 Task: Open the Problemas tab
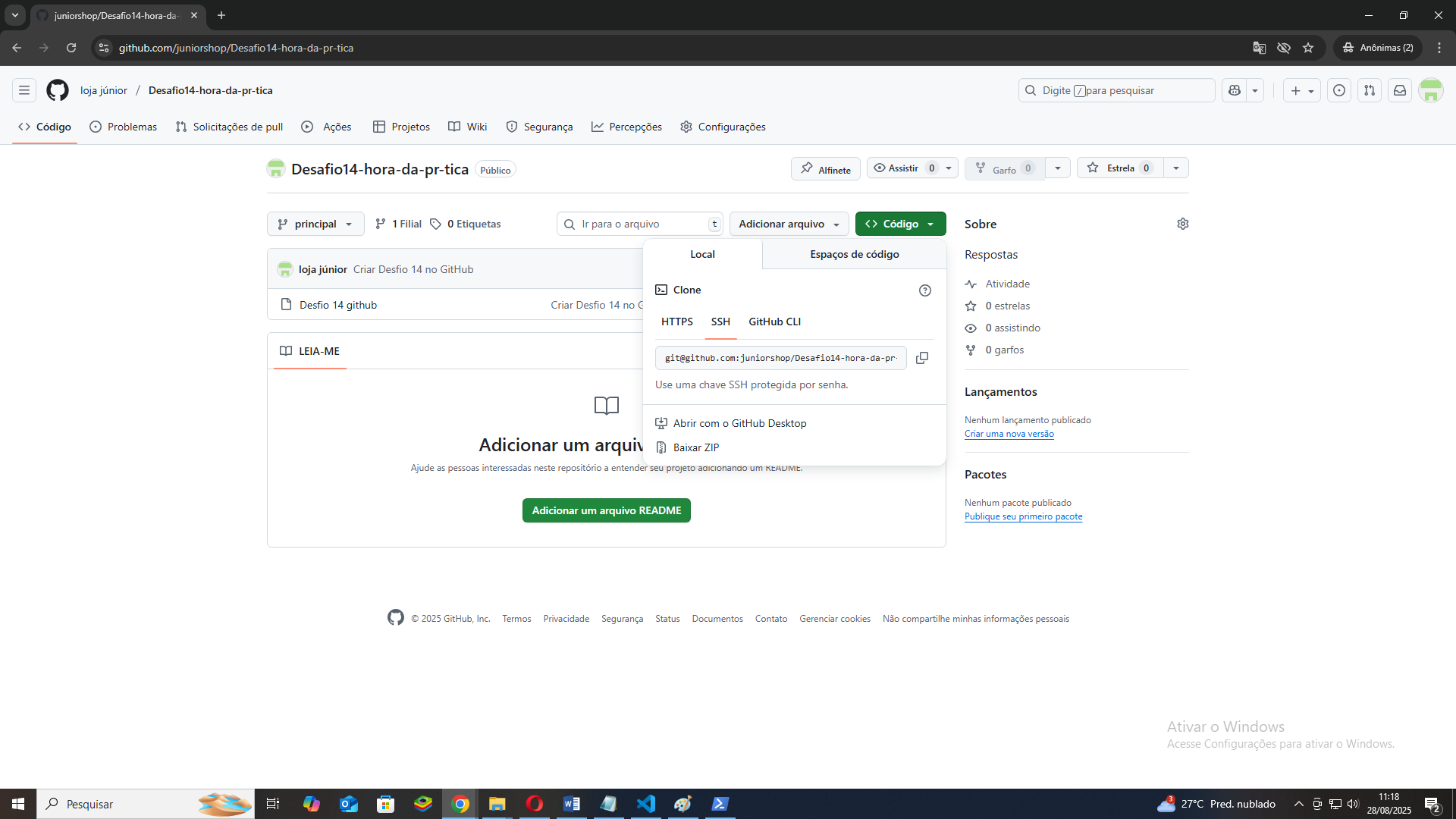point(123,127)
